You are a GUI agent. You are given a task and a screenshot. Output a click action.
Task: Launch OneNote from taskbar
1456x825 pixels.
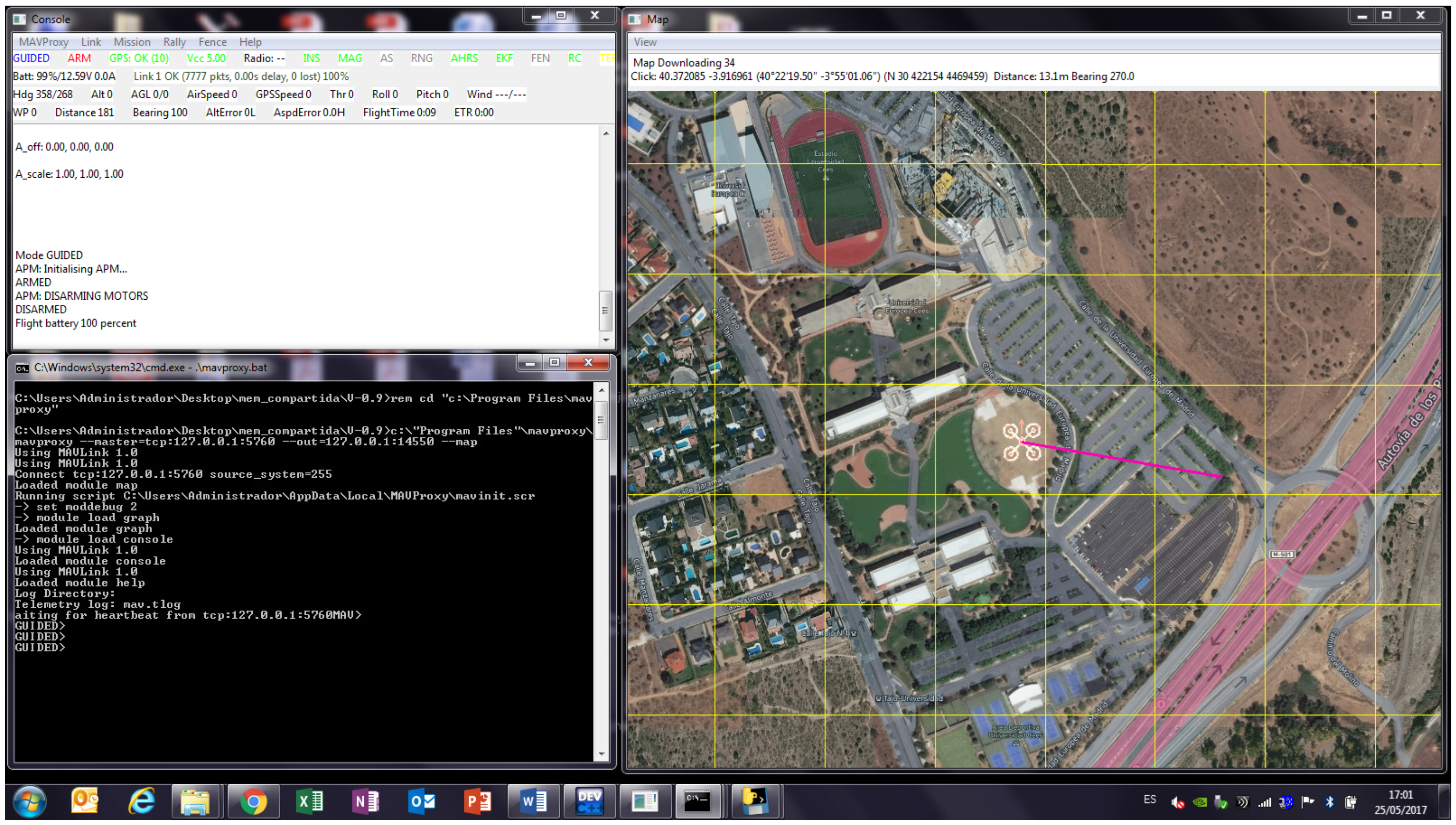pos(365,801)
